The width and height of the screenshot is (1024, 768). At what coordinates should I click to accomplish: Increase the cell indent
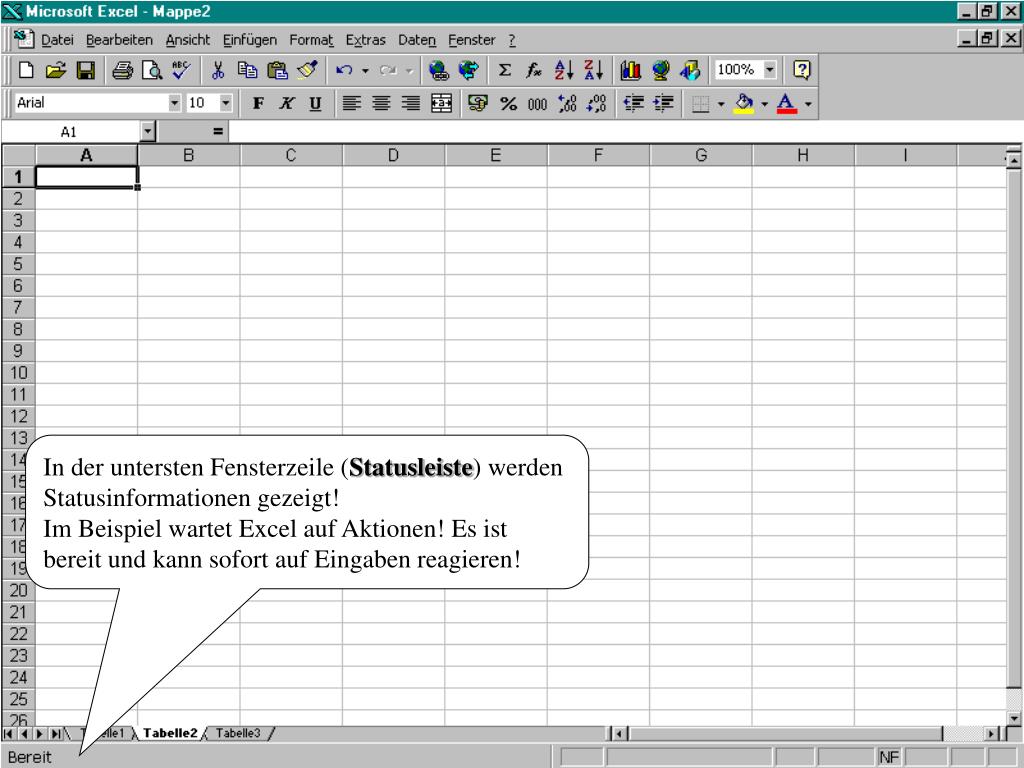pos(663,103)
